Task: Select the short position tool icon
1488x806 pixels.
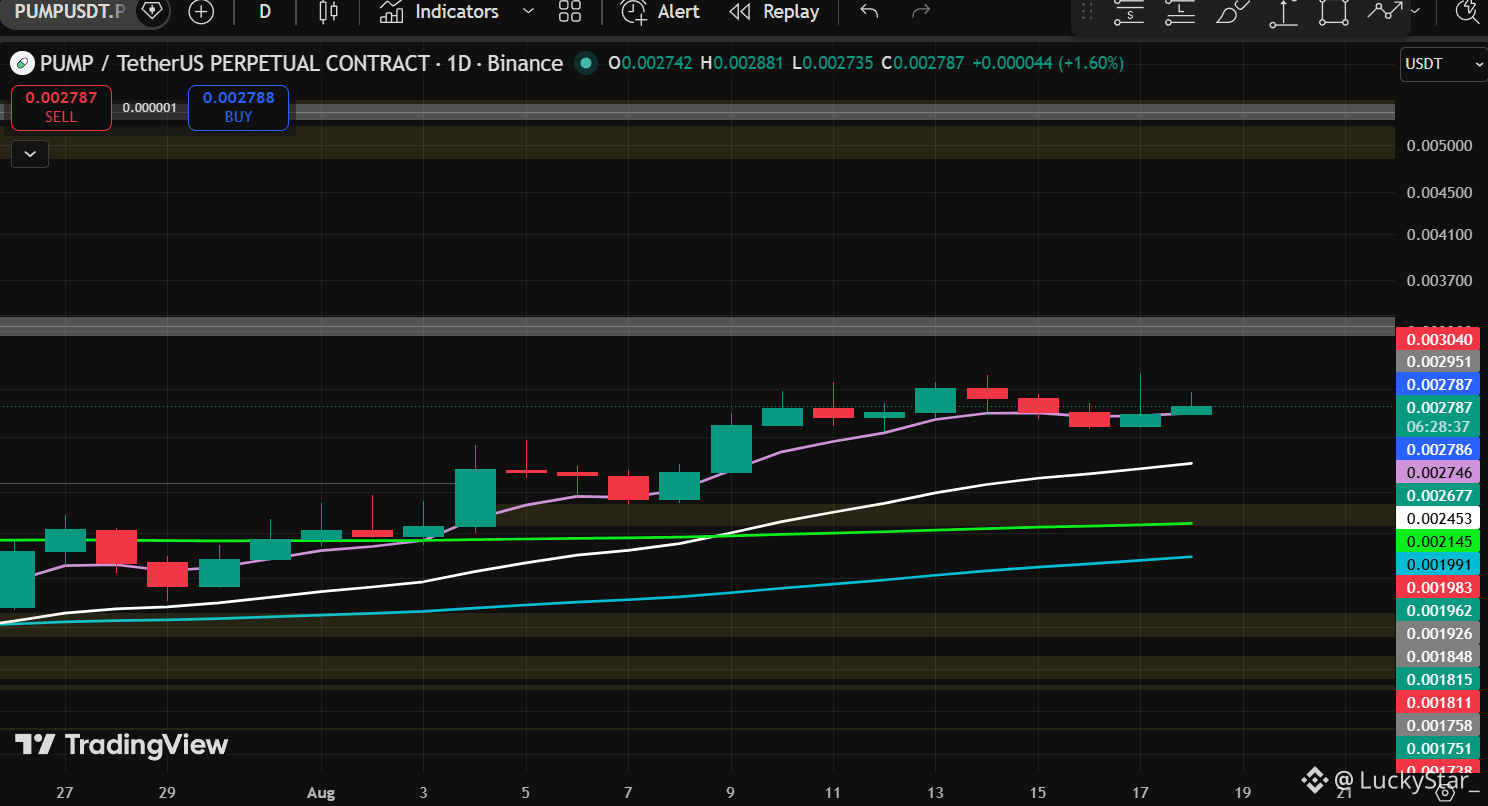Action: point(1130,12)
